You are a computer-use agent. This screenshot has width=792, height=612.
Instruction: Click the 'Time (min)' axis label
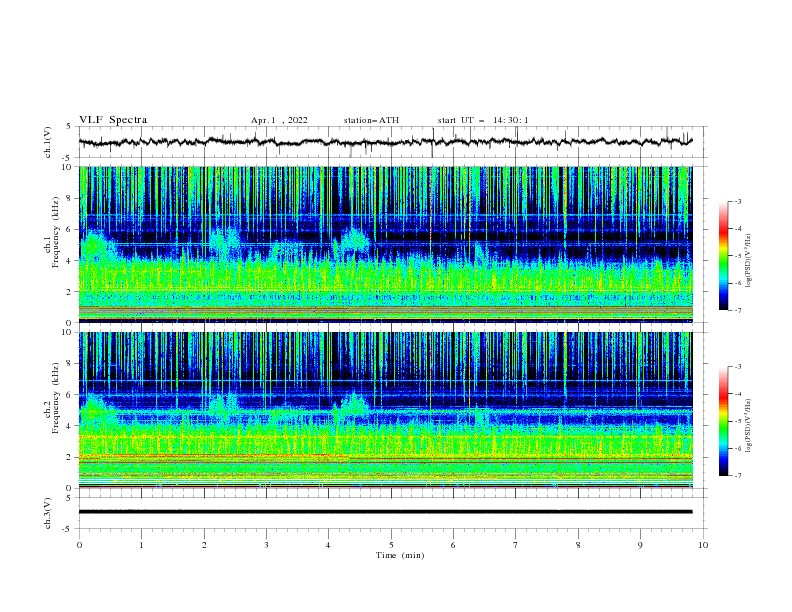coord(400,555)
